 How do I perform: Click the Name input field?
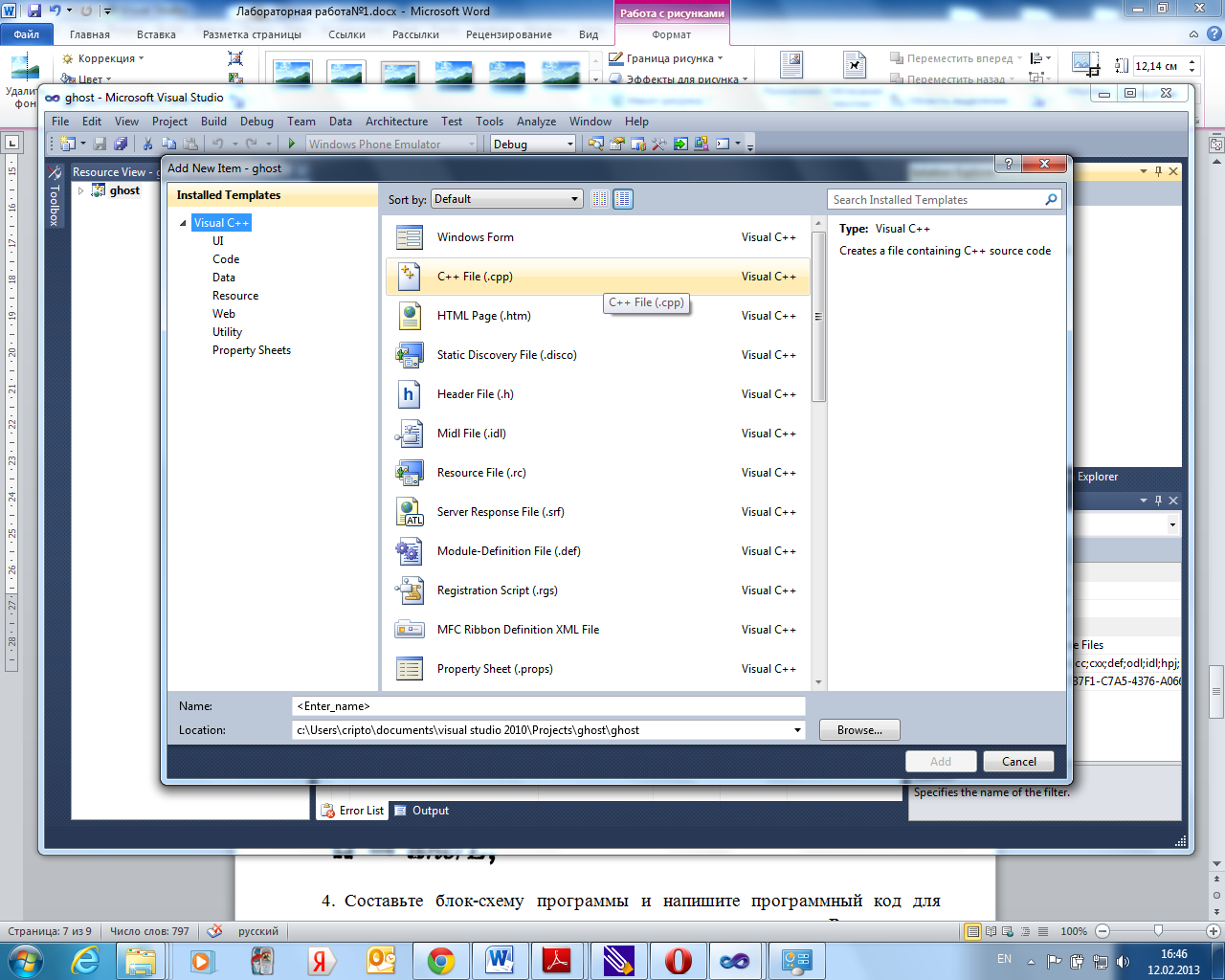click(x=548, y=706)
